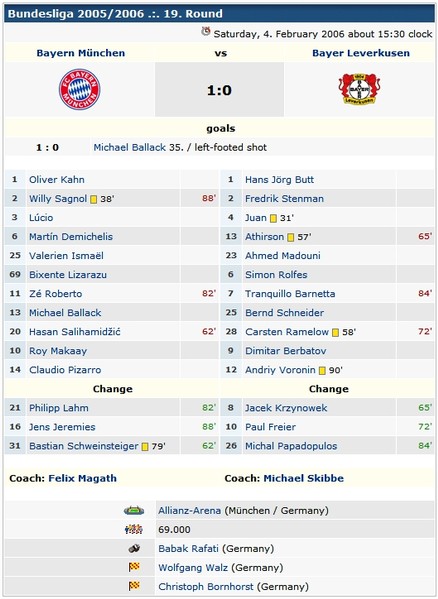
Task: Click the referee whistle icon by Babak Rafati
Action: (x=134, y=549)
